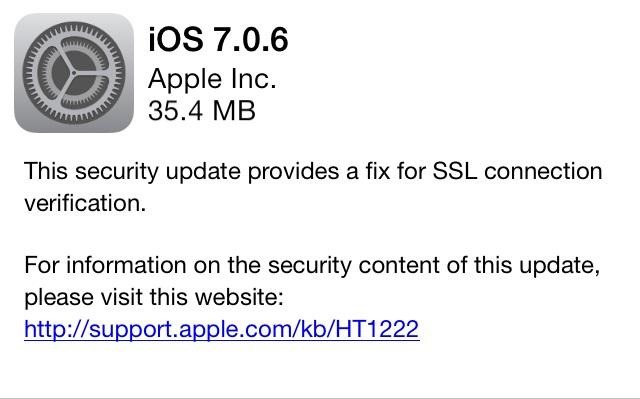The width and height of the screenshot is (640, 399).
Task: Click the '7.0.6' version number
Action: (251, 40)
